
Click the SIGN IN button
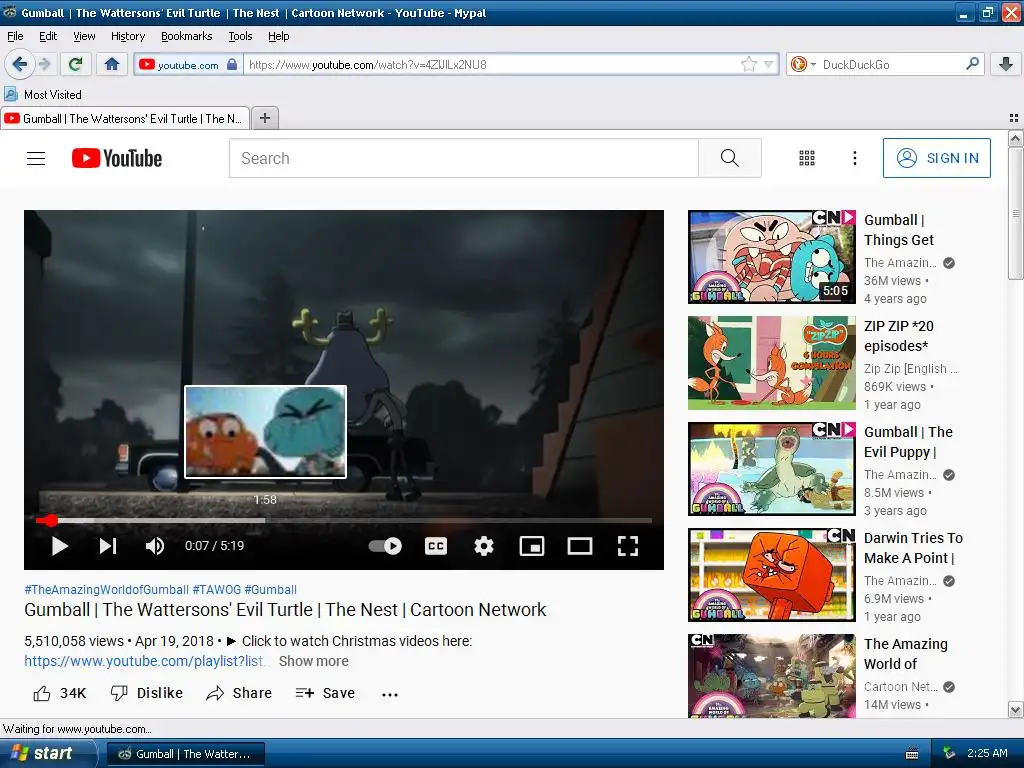[936, 158]
